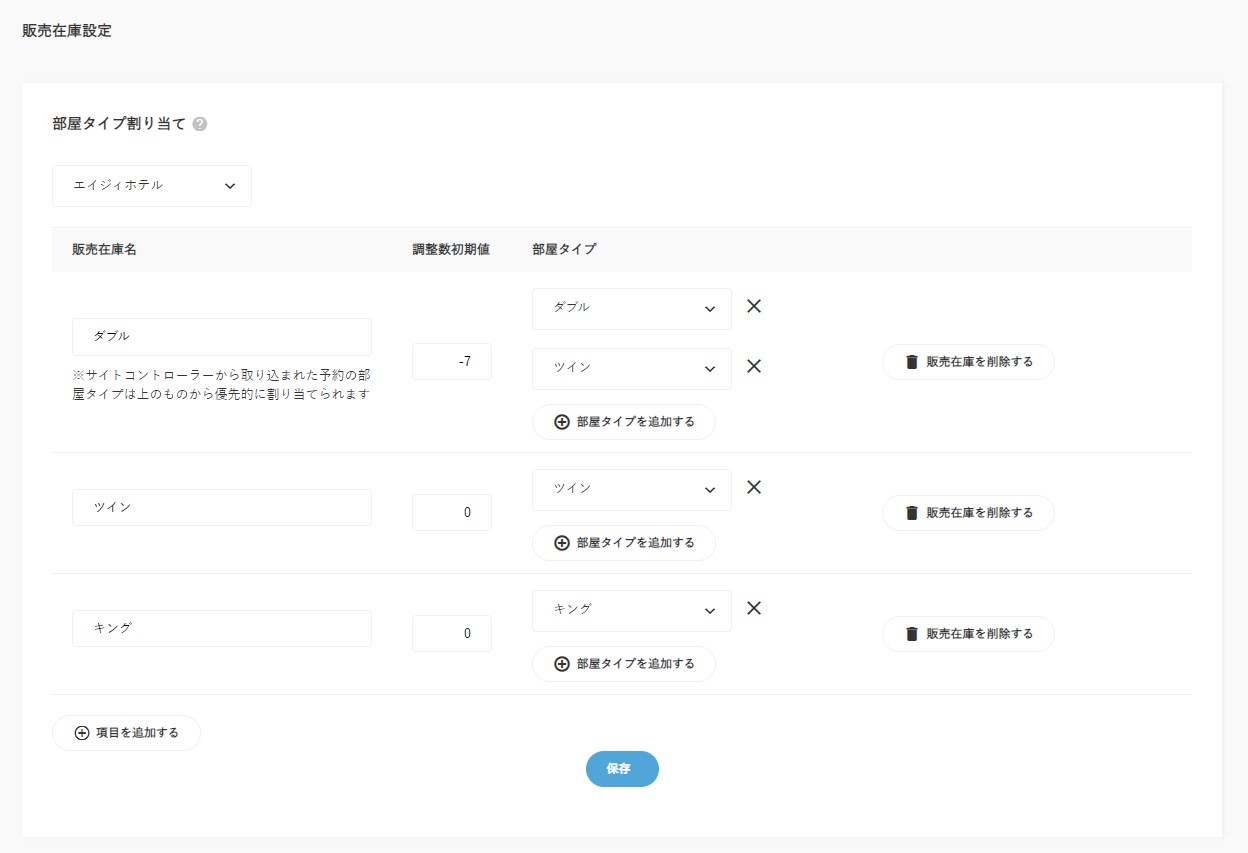This screenshot has height=853, width=1248.
Task: Delete the ダブル inventory via trash button
Action: click(x=967, y=362)
